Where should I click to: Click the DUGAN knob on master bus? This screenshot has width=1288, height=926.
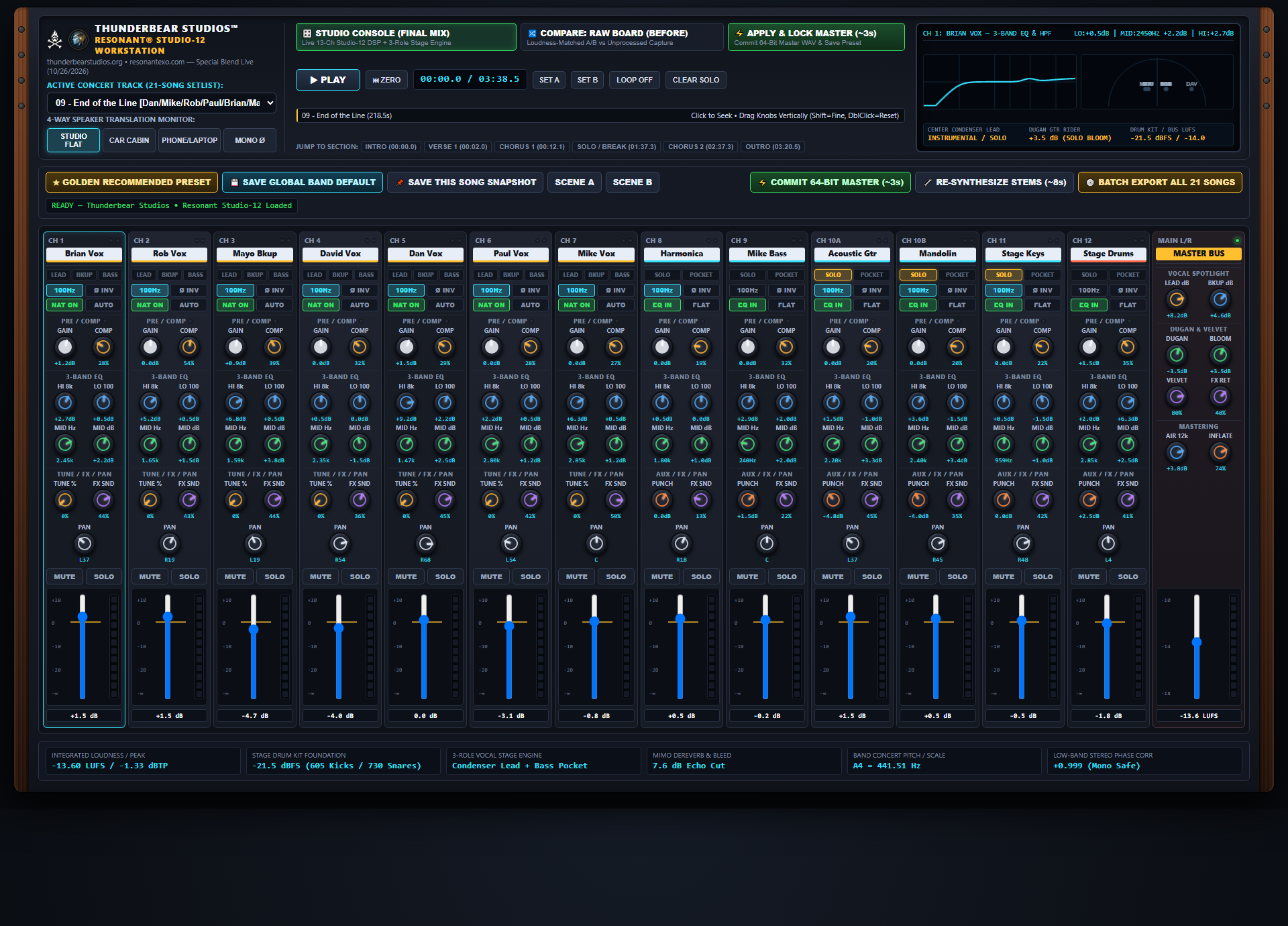point(1177,355)
